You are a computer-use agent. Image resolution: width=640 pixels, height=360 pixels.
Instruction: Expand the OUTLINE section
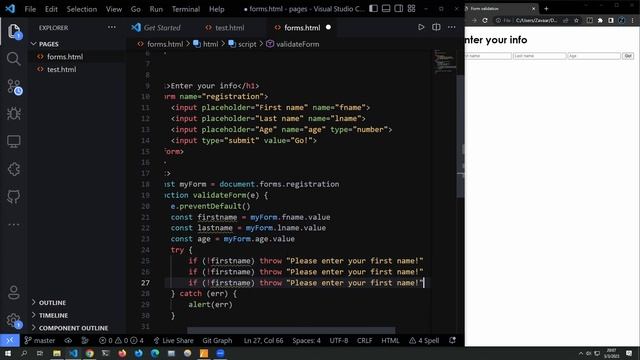pyautogui.click(x=52, y=302)
